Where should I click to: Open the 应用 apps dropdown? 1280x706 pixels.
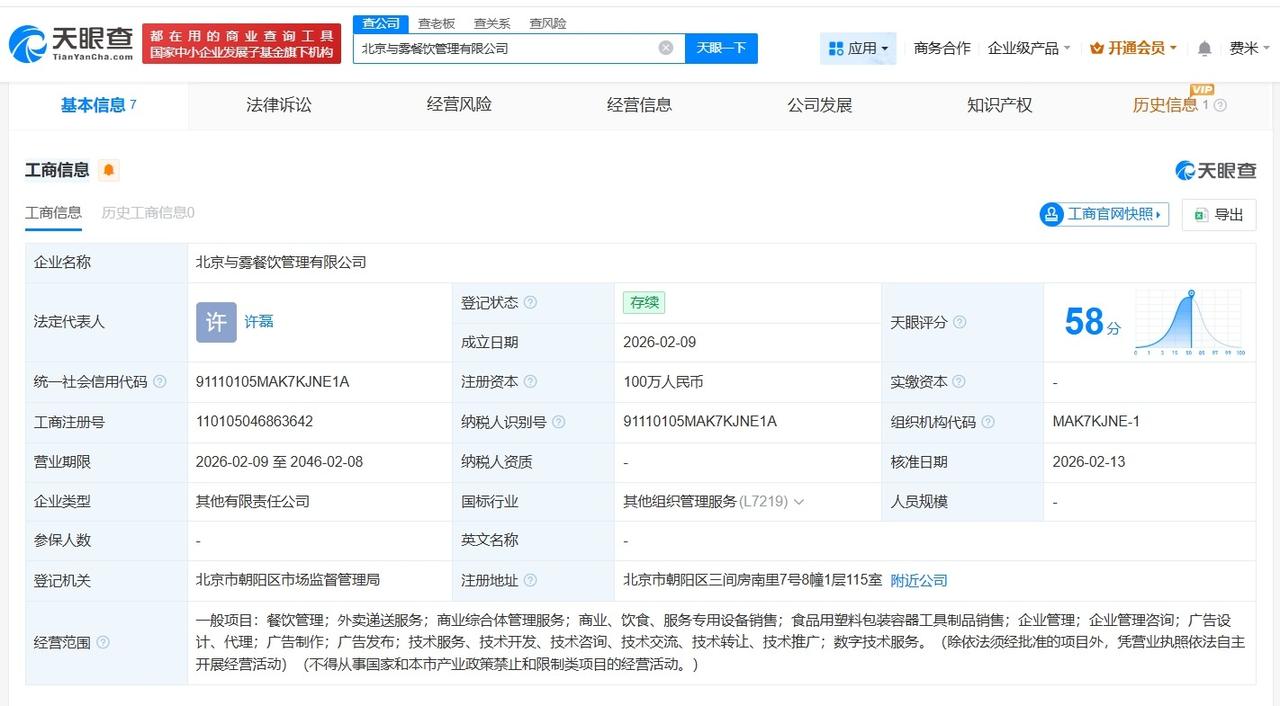click(x=858, y=48)
